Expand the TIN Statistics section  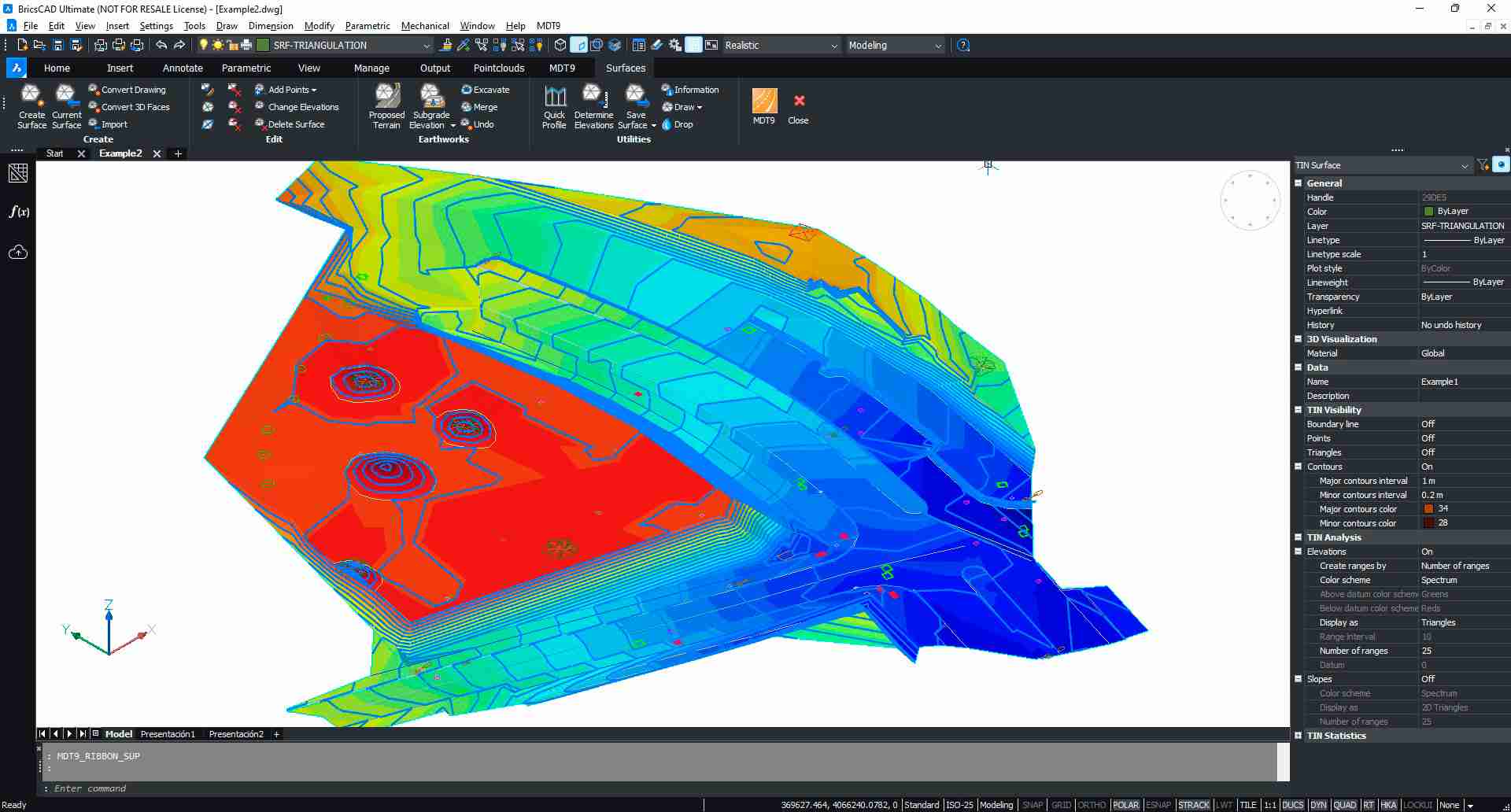point(1299,736)
